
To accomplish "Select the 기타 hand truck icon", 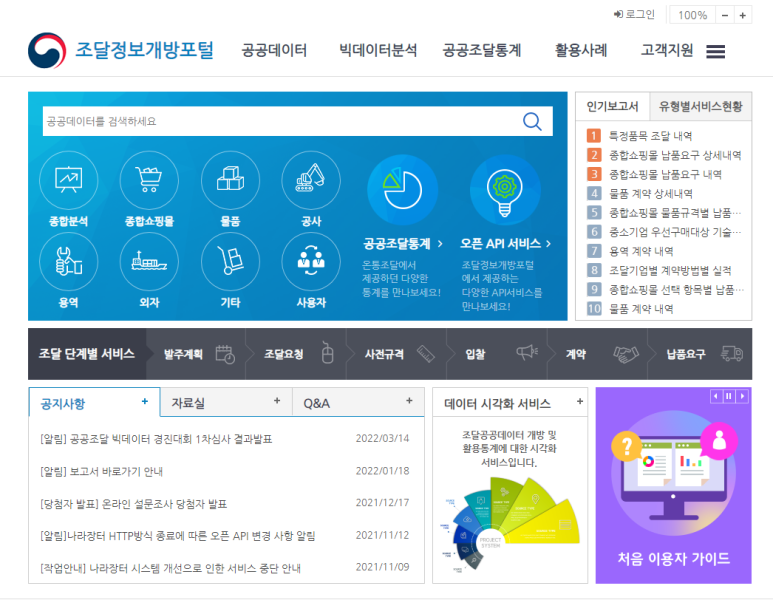I will (x=230, y=262).
